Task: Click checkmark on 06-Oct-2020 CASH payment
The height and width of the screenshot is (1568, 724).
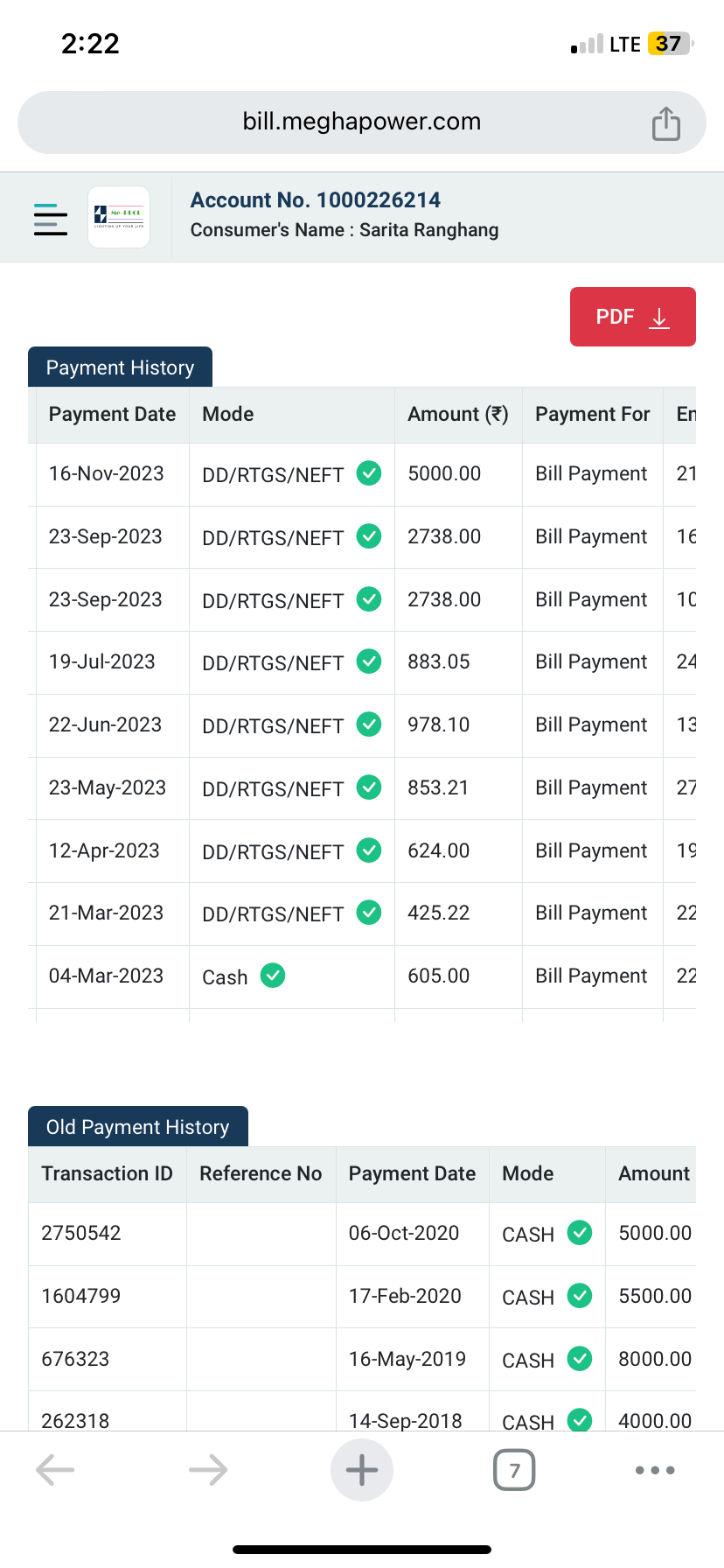Action: click(x=580, y=1233)
